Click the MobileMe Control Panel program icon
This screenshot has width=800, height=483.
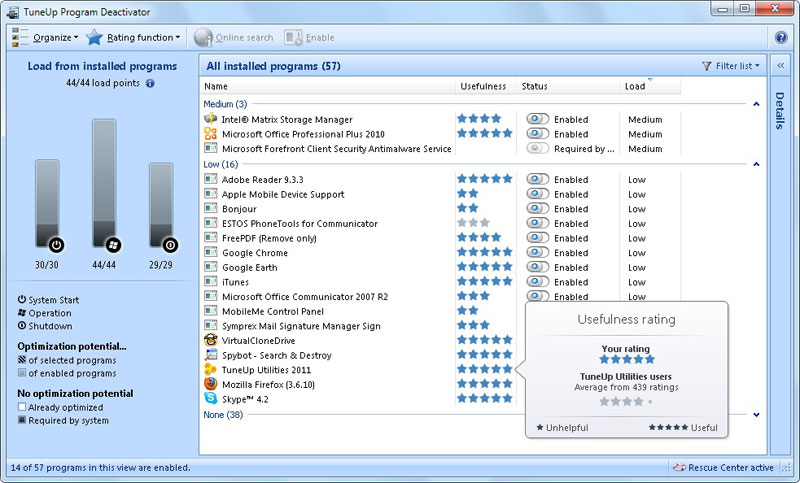tap(210, 311)
